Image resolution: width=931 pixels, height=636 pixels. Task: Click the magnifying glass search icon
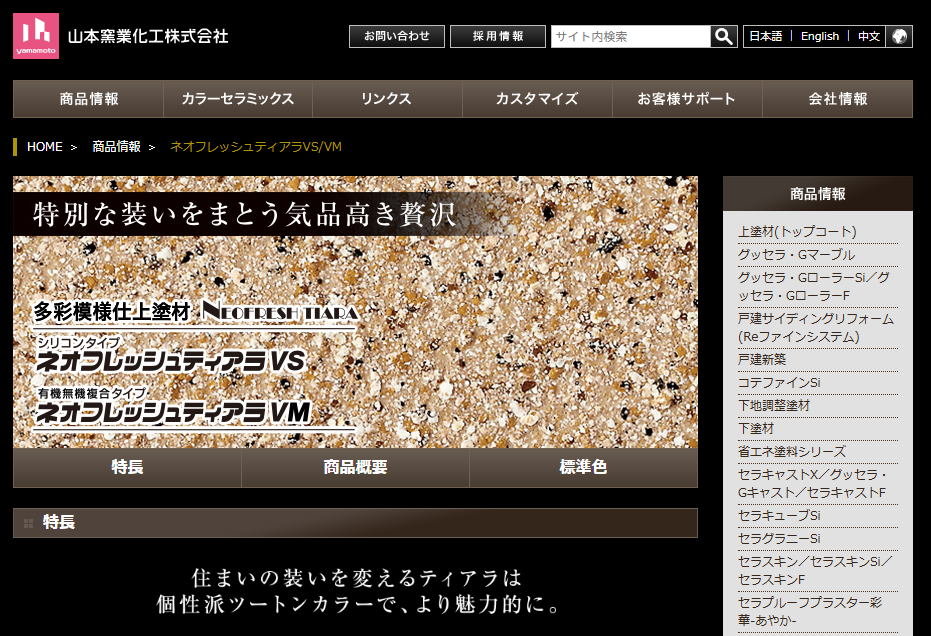pos(723,36)
